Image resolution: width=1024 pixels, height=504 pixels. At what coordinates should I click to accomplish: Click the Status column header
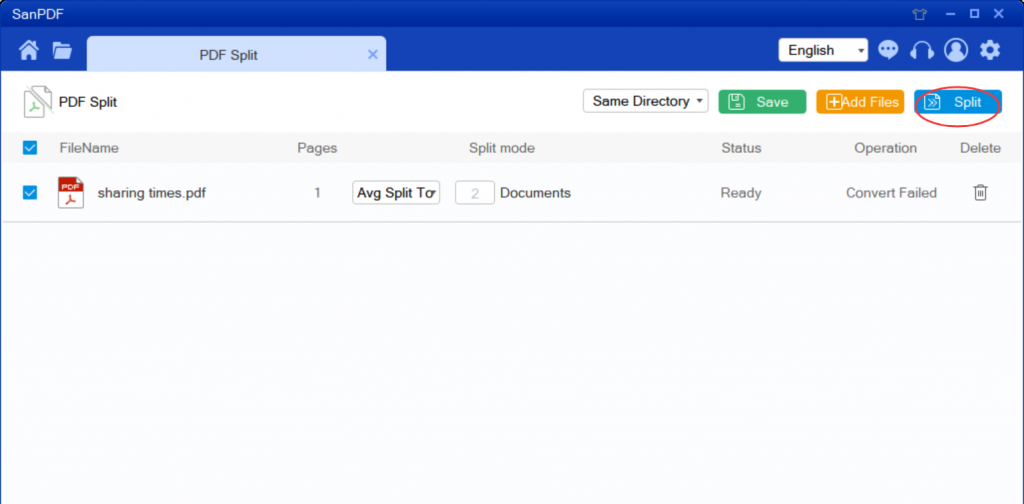click(741, 148)
